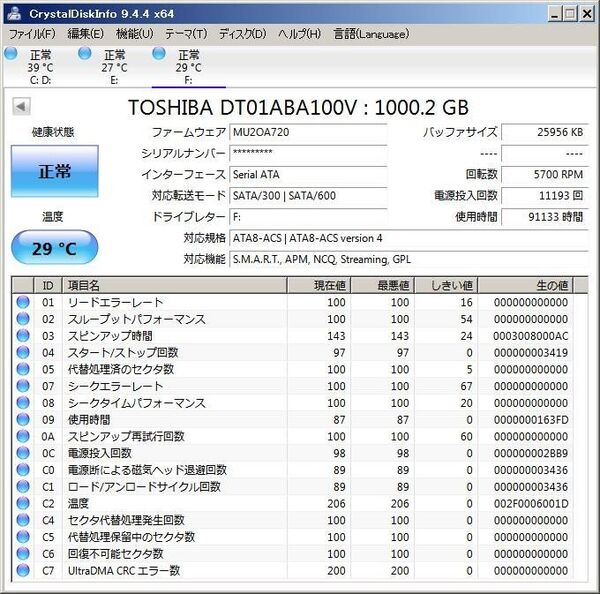Image resolution: width=600 pixels, height=594 pixels.
Task: Click raw value 000000002BB9
Action: [531, 454]
